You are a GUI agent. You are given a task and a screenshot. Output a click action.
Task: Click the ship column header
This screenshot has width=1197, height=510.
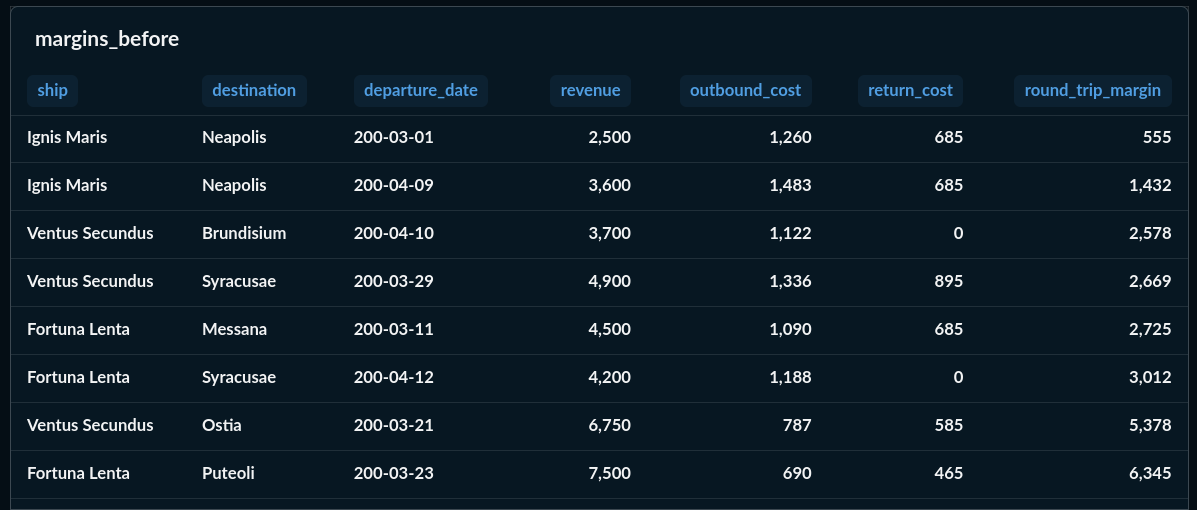52,90
